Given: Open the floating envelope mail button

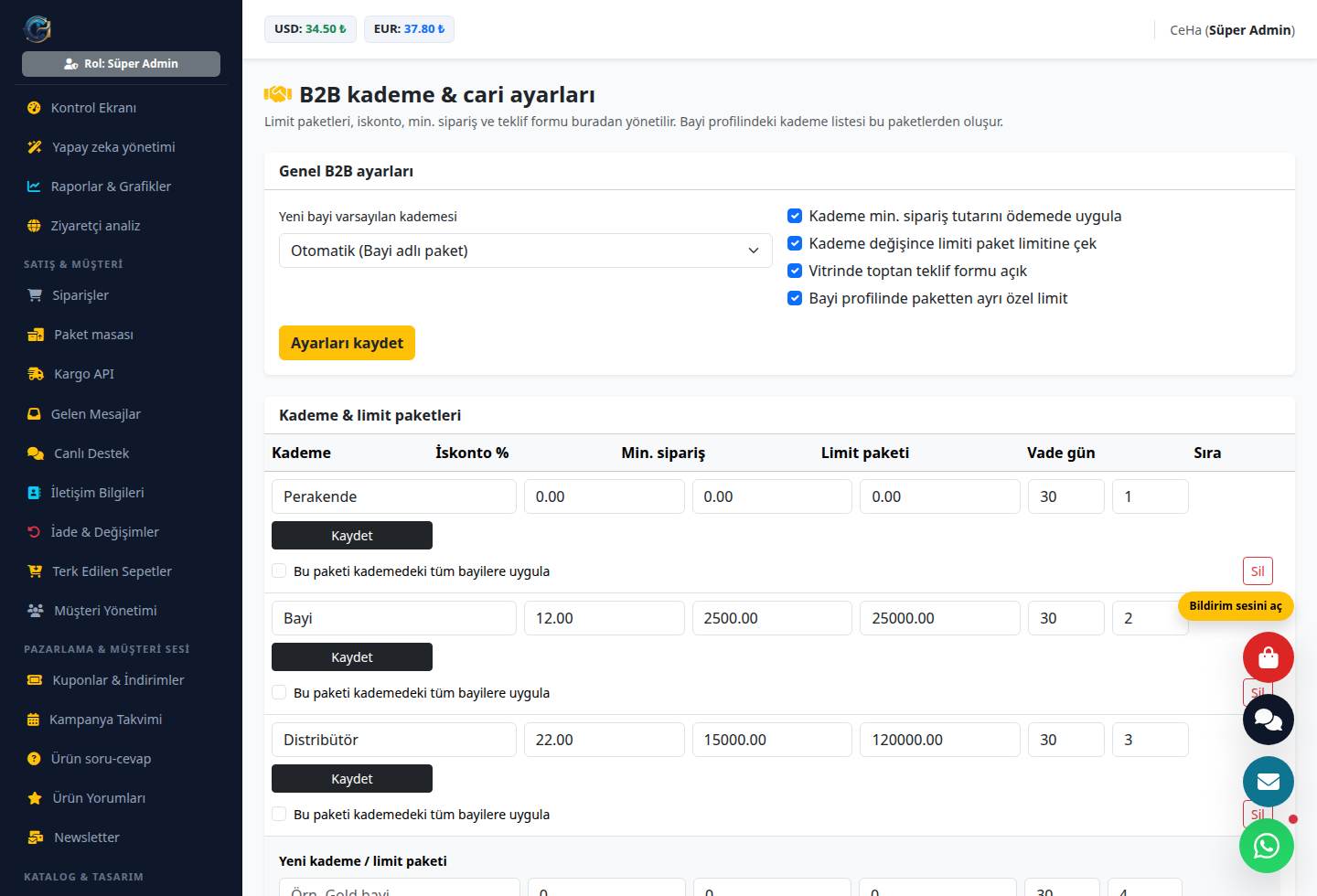Looking at the screenshot, I should (x=1269, y=782).
